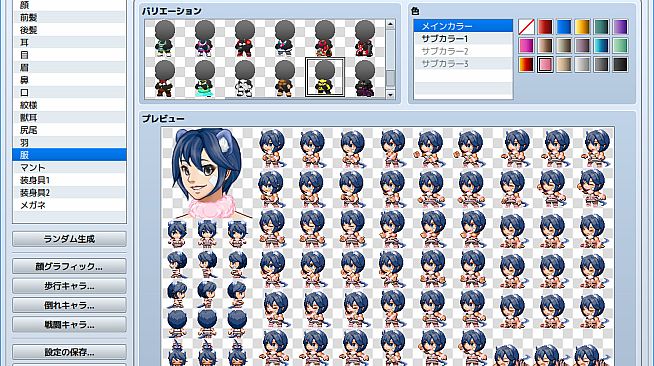Image resolution: width=654 pixels, height=366 pixels.
Task: Click the variation scrollbar thumb
Action: coord(390,78)
